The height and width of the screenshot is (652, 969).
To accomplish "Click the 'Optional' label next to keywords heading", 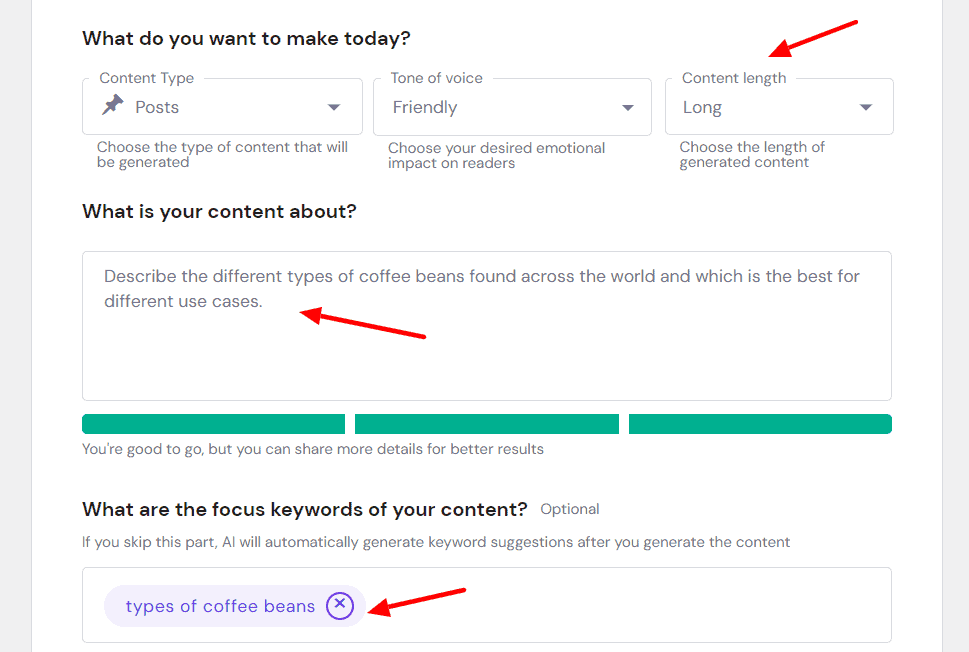I will (570, 509).
